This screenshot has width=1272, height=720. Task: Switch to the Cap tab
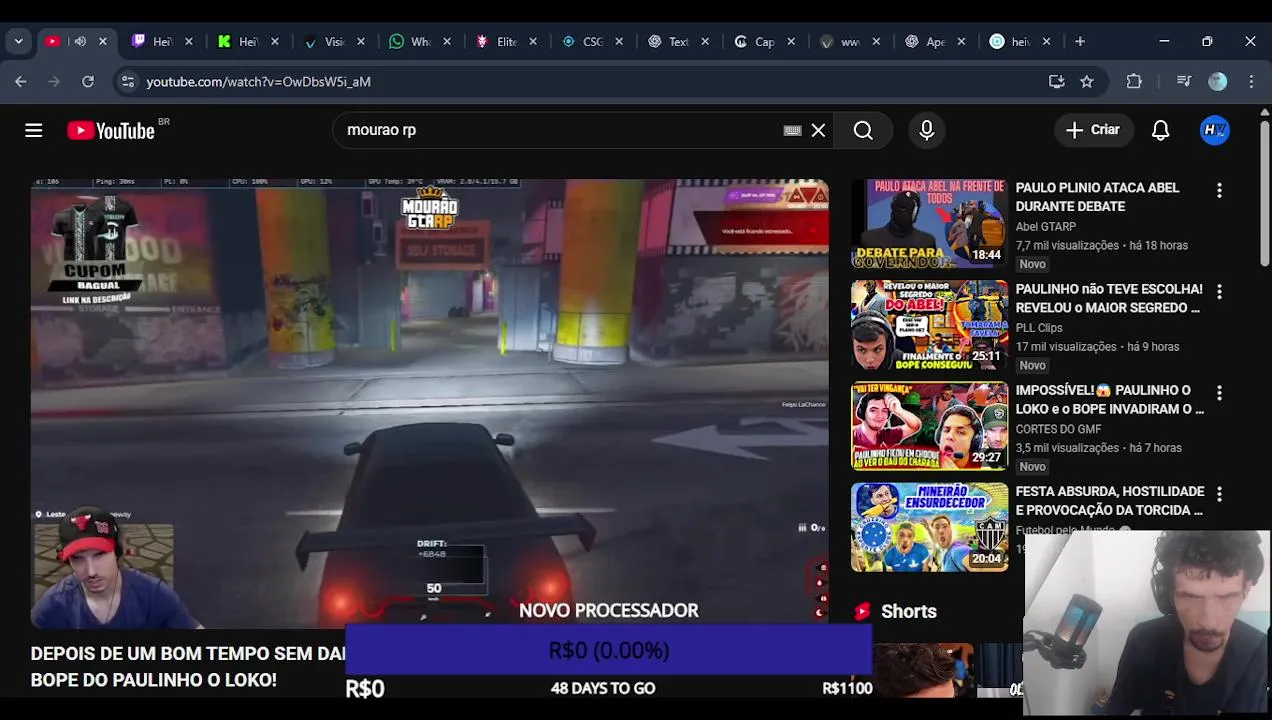(x=762, y=41)
